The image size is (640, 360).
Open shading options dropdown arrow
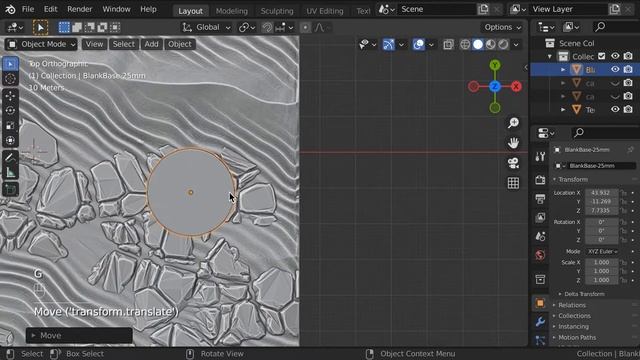tap(516, 44)
